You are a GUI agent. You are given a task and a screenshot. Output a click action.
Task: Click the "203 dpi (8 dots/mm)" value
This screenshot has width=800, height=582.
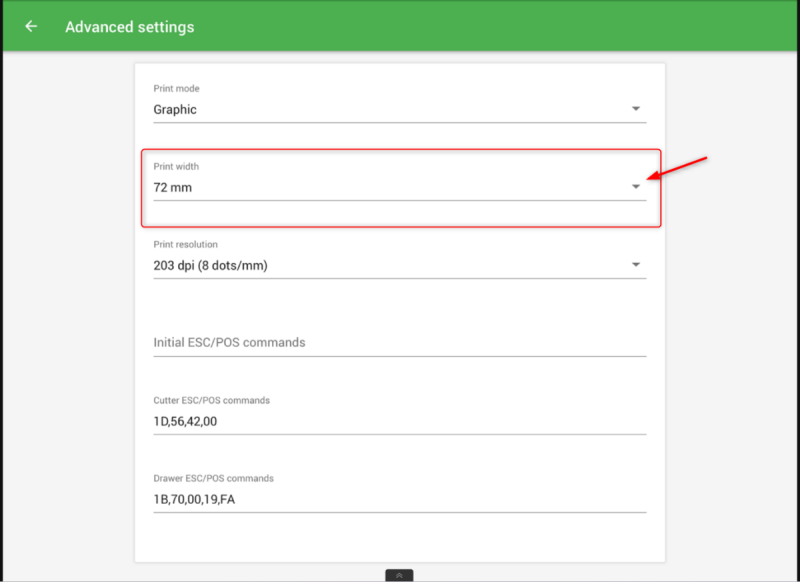[210, 265]
